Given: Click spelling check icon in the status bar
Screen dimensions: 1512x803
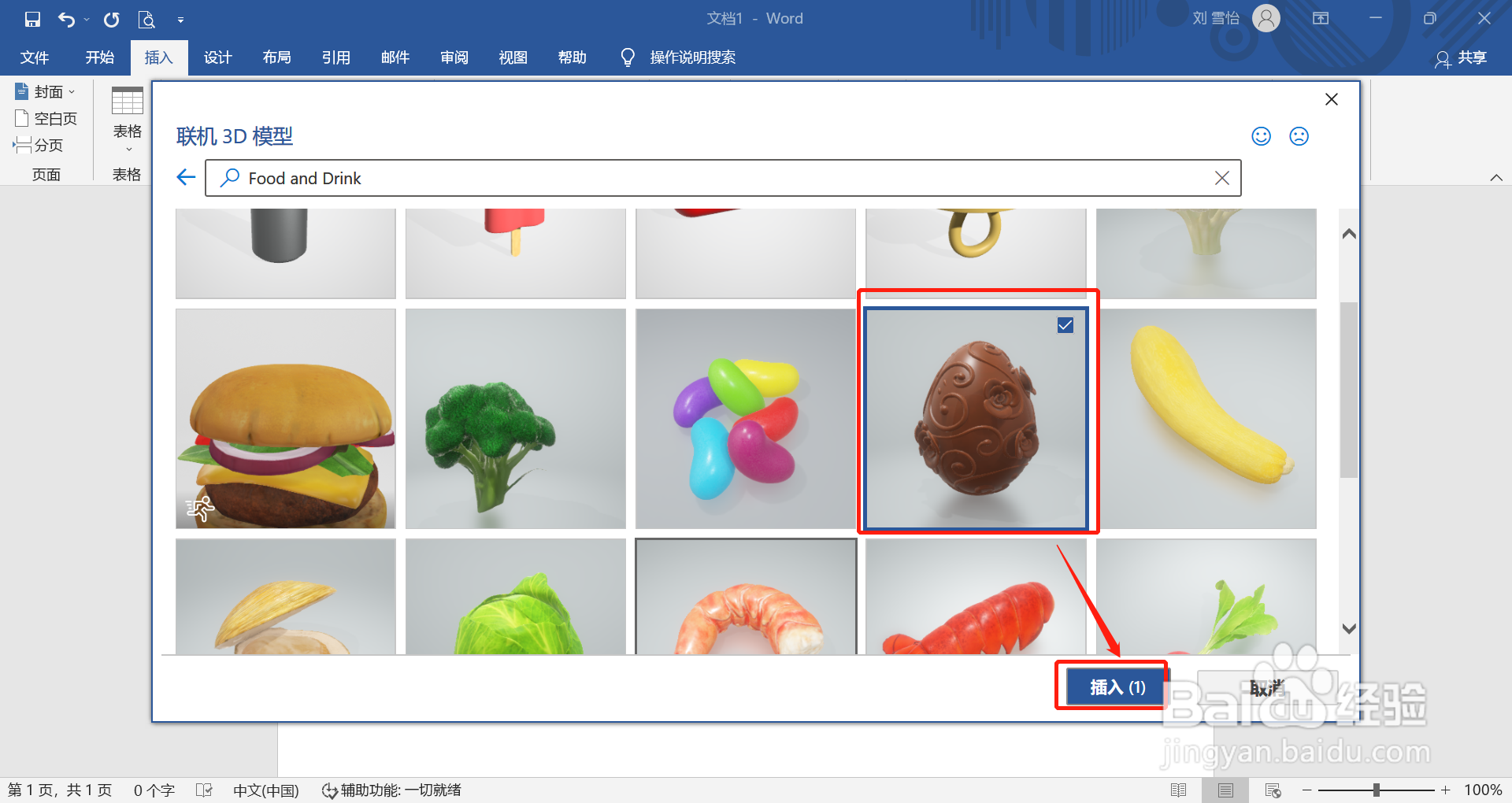Looking at the screenshot, I should (x=204, y=790).
